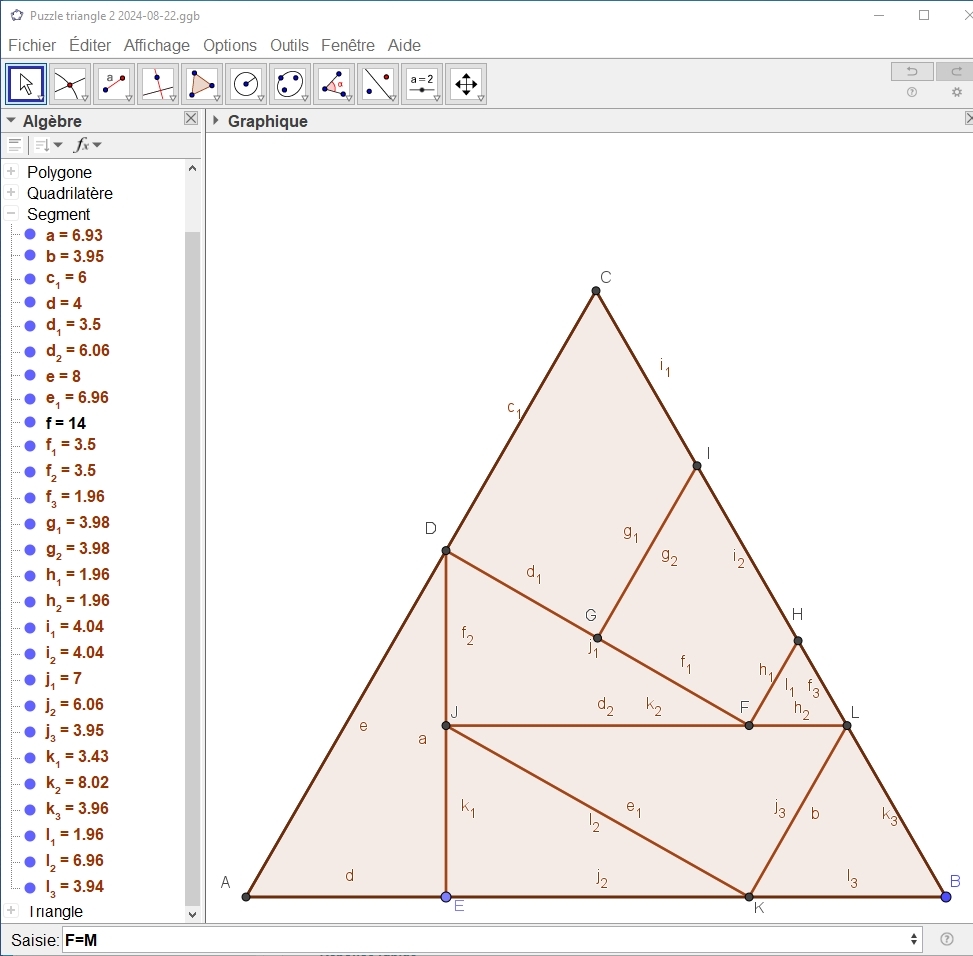
Task: Select the Segment tool in toolbar
Action: coord(114,84)
